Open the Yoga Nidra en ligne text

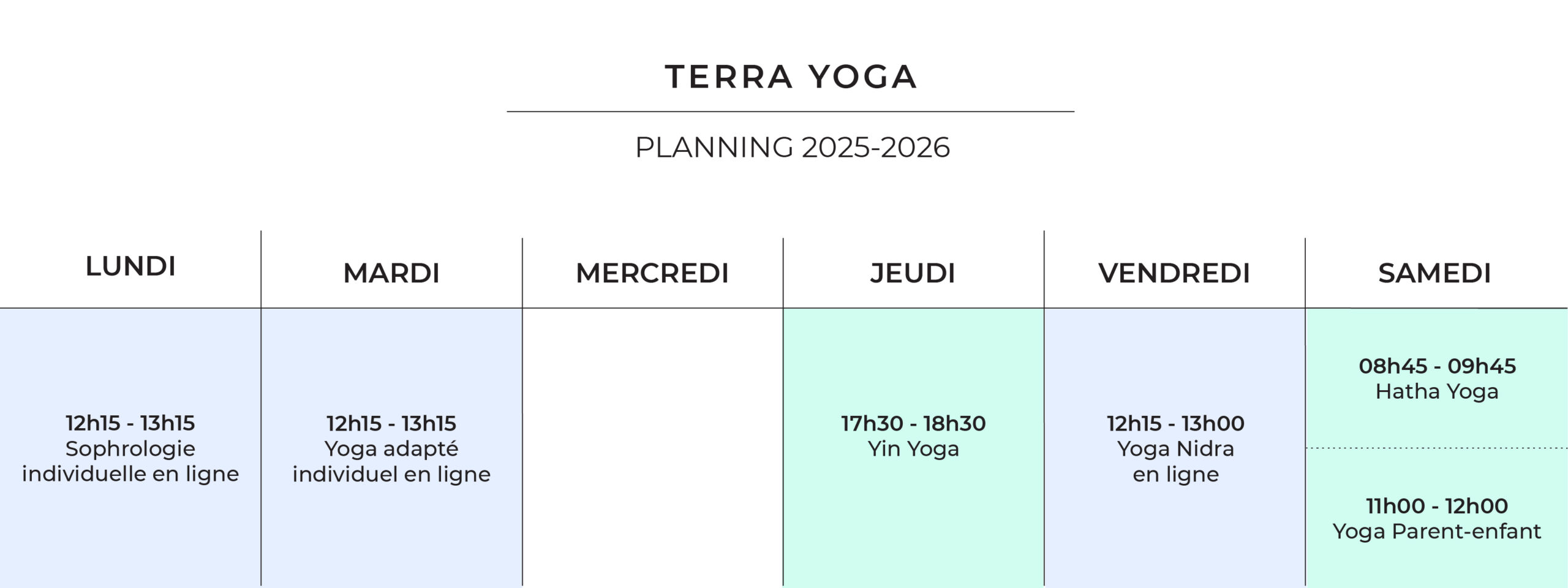pyautogui.click(x=1175, y=461)
